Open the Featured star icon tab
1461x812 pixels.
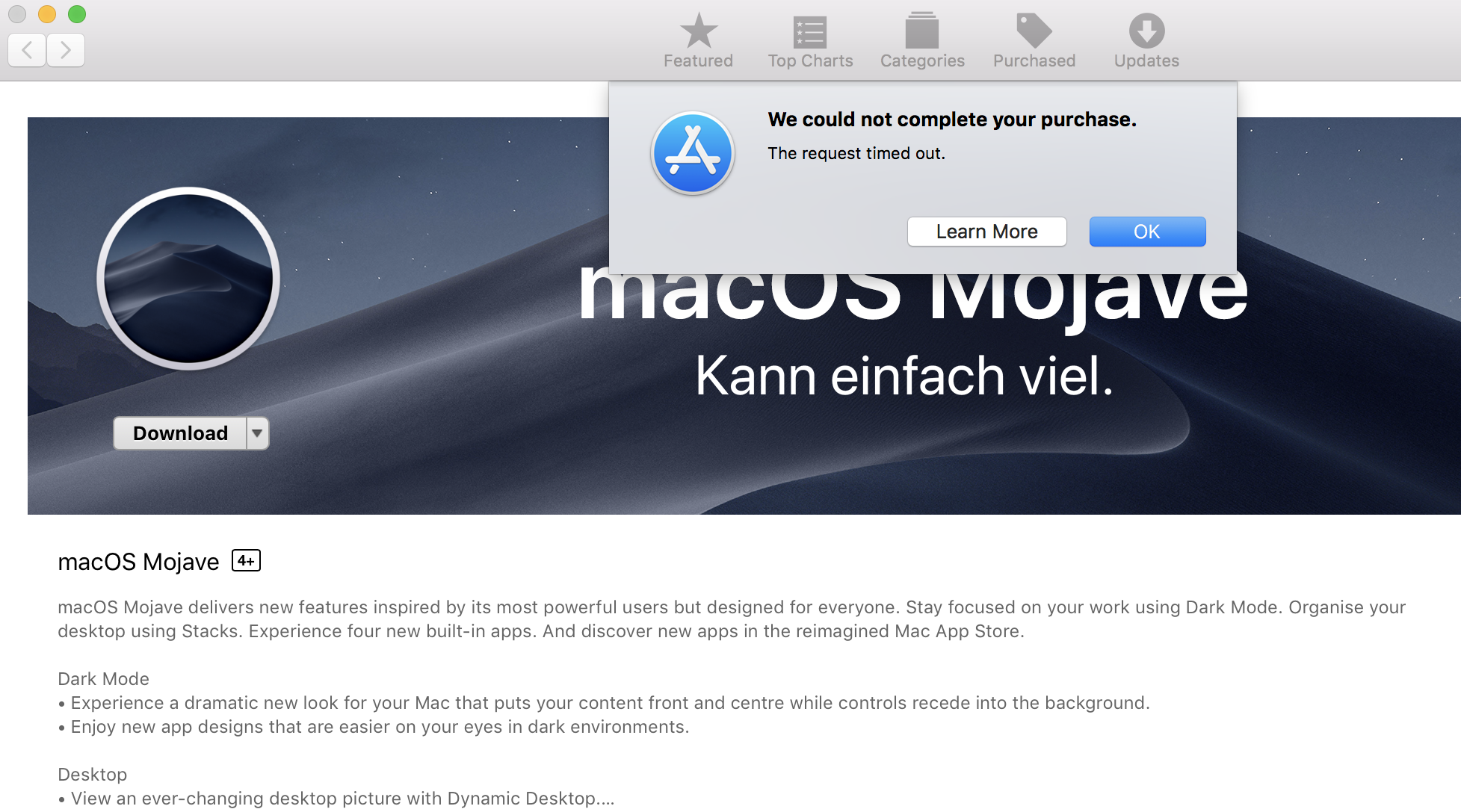click(x=698, y=40)
